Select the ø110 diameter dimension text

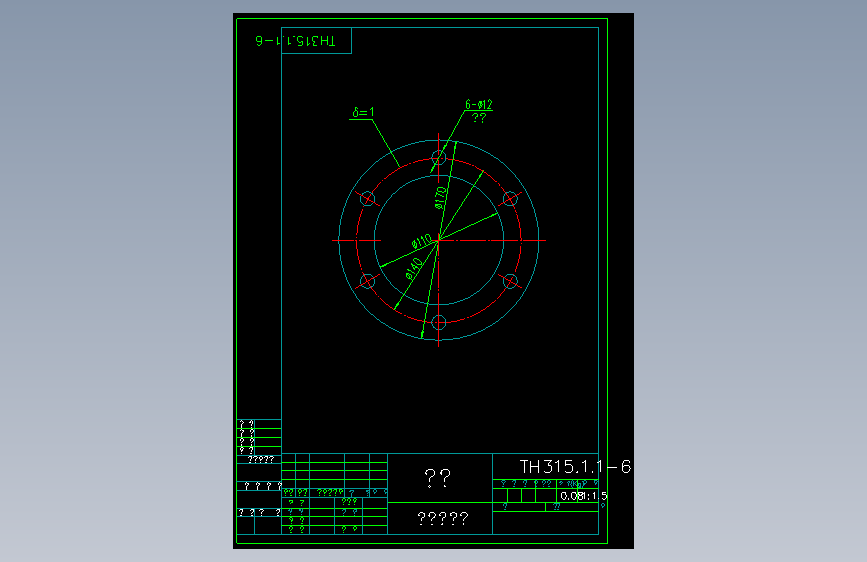[x=422, y=242]
